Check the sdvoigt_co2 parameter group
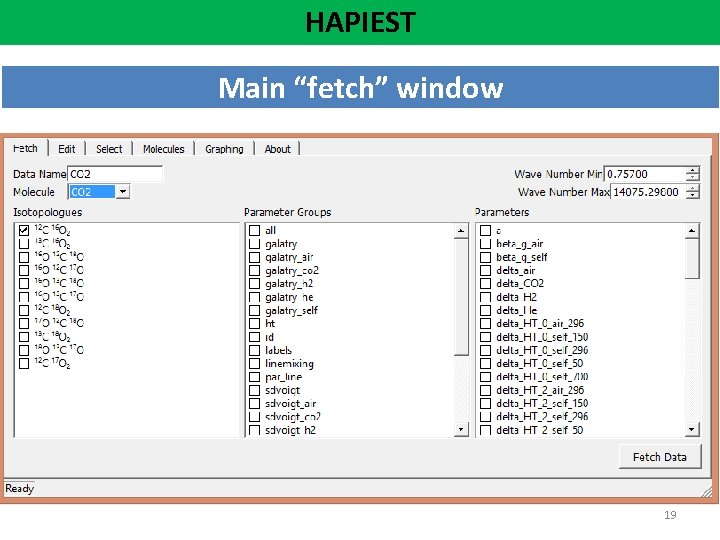720x540 pixels. 254,416
